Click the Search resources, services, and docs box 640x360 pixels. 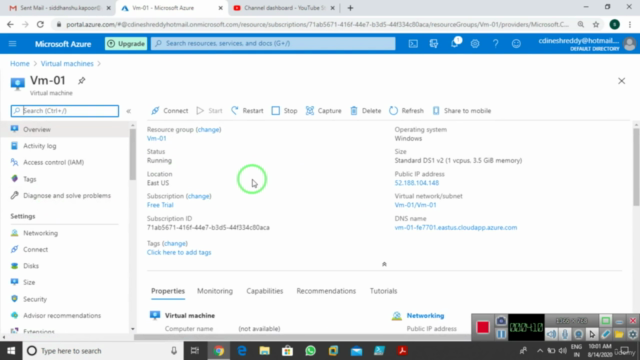point(273,43)
